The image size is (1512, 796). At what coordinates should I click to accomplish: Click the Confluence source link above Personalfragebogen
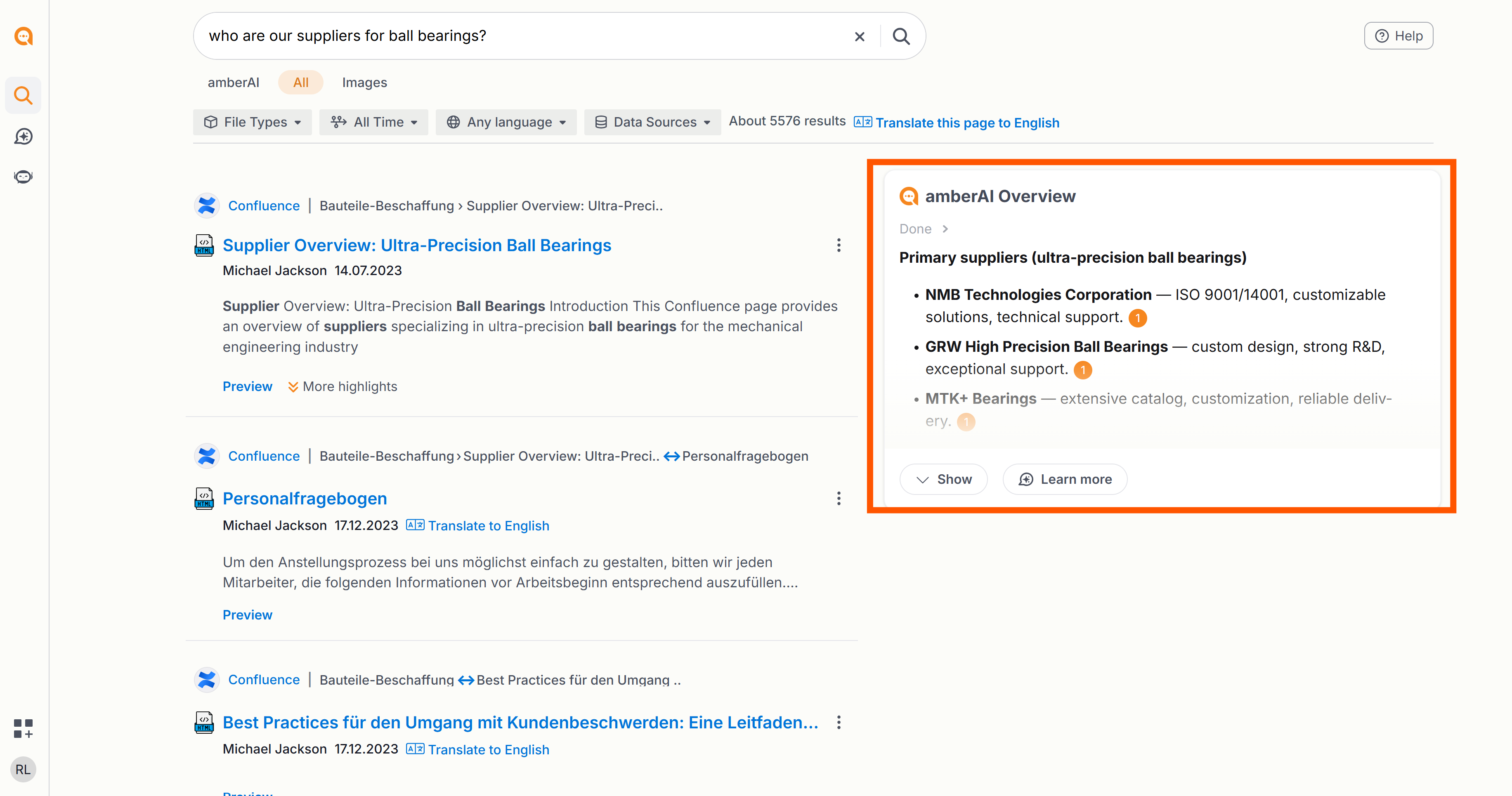pyautogui.click(x=264, y=456)
